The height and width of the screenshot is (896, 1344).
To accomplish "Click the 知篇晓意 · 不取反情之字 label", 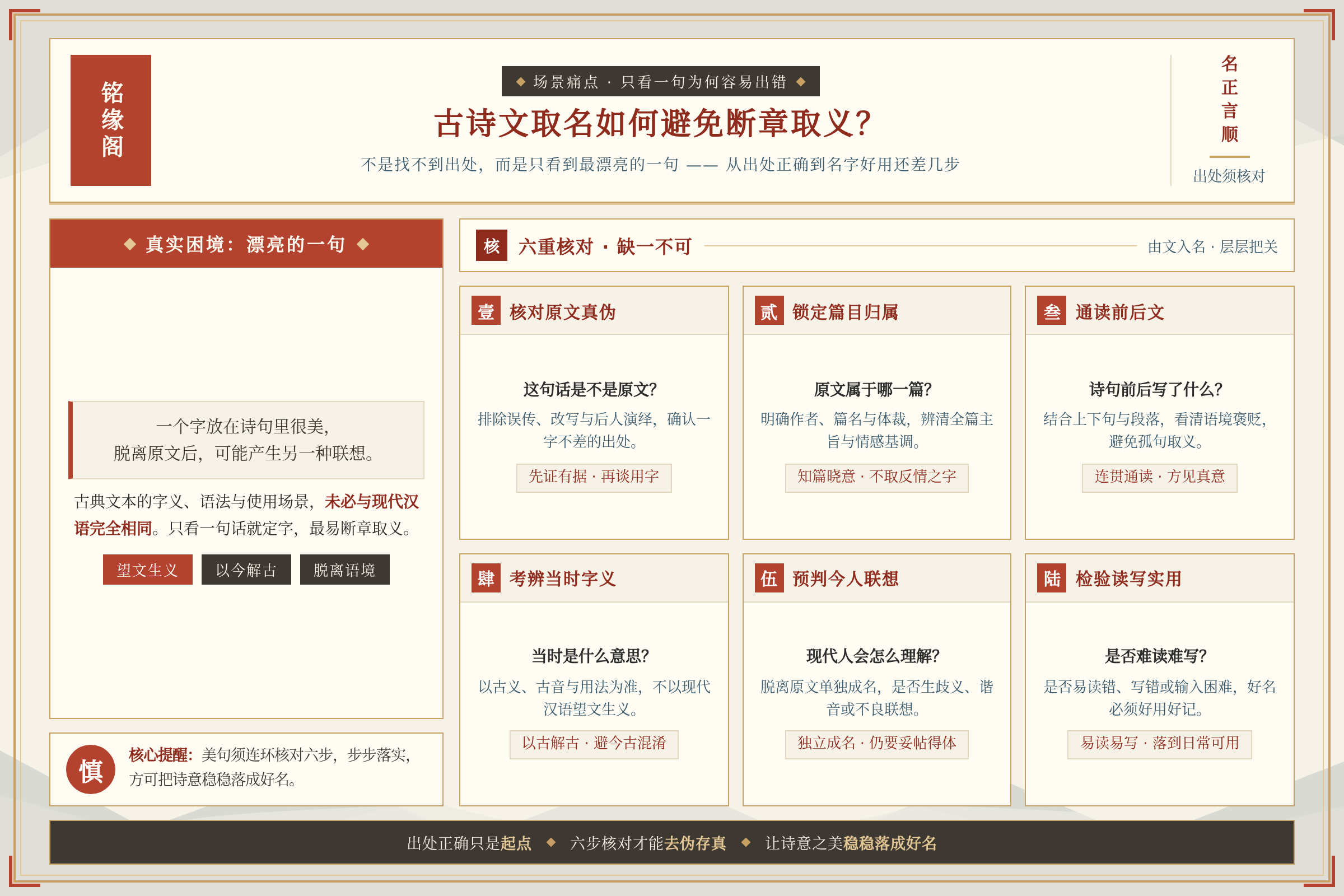I will [x=876, y=477].
